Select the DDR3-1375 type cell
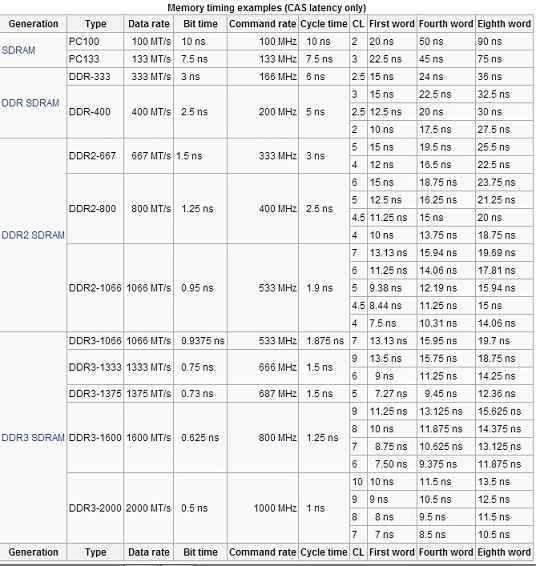This screenshot has height=566, width=536. (x=95, y=393)
